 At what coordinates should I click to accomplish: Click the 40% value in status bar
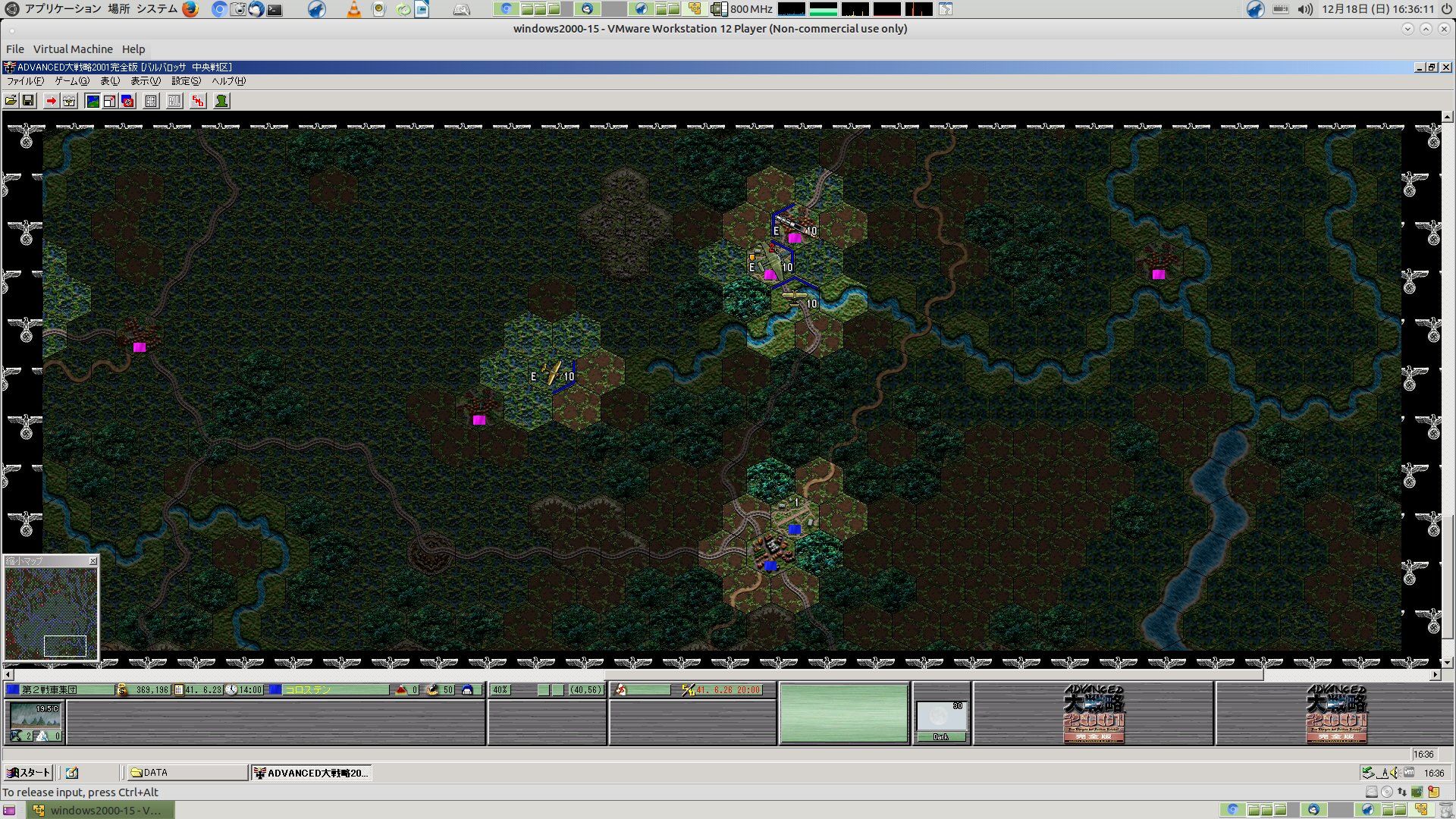point(500,690)
